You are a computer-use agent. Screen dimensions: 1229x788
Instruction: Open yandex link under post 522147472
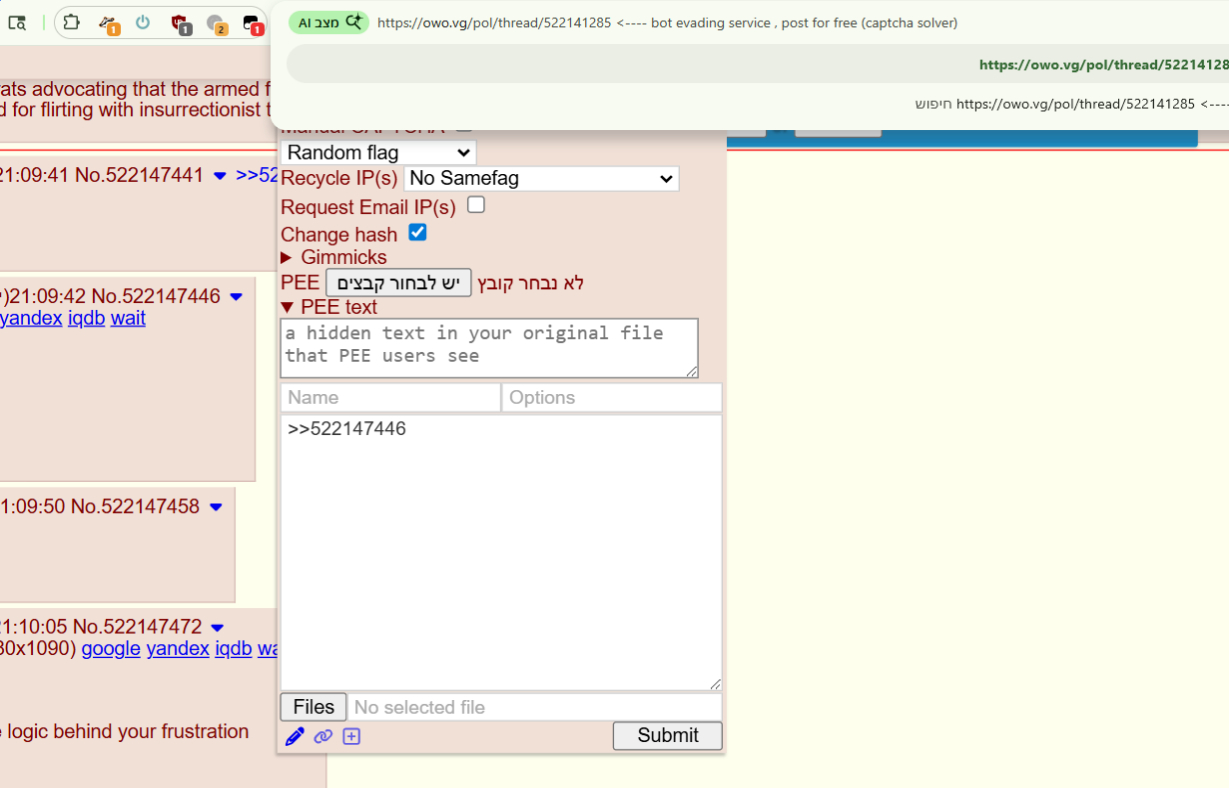(177, 648)
